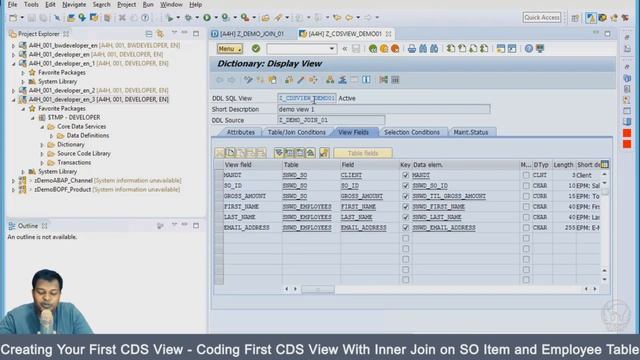Switch to Selection Conditions tab
This screenshot has height=360, width=640.
pos(412,132)
